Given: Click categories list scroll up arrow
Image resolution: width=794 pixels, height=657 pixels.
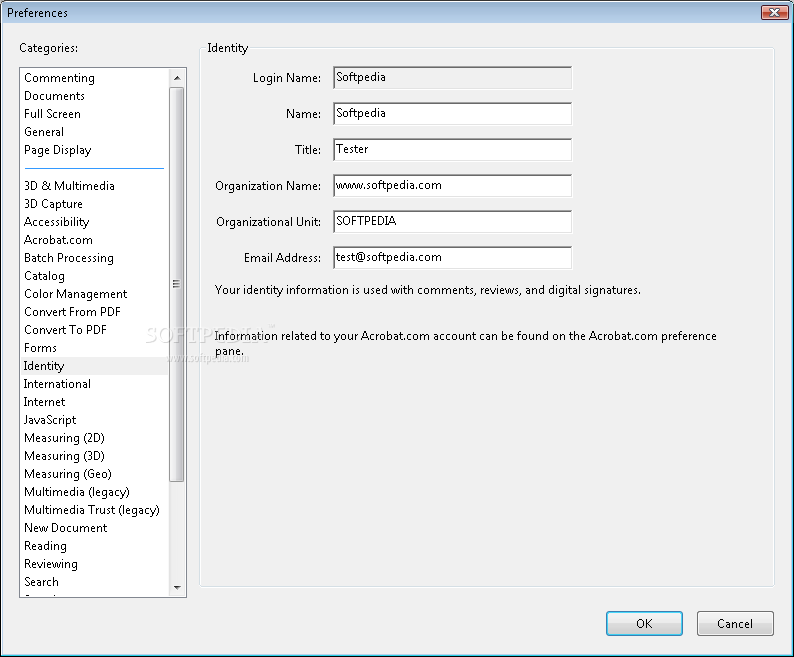Looking at the screenshot, I should click(x=177, y=78).
